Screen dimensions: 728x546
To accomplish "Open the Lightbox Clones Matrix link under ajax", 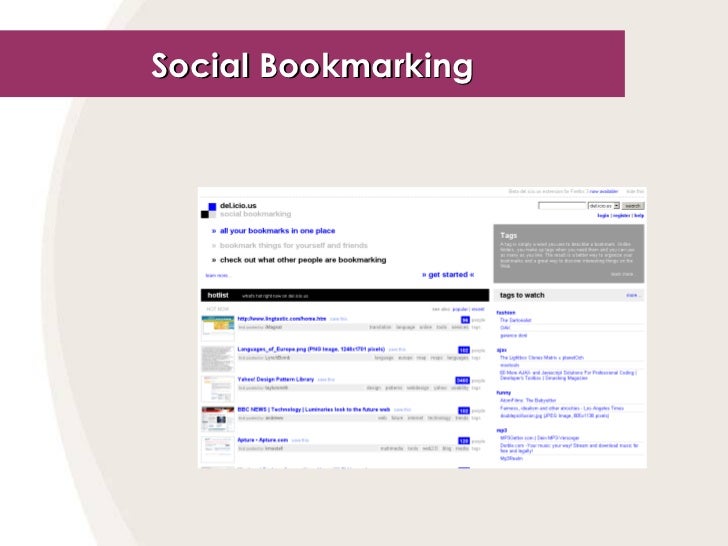I will (541, 358).
